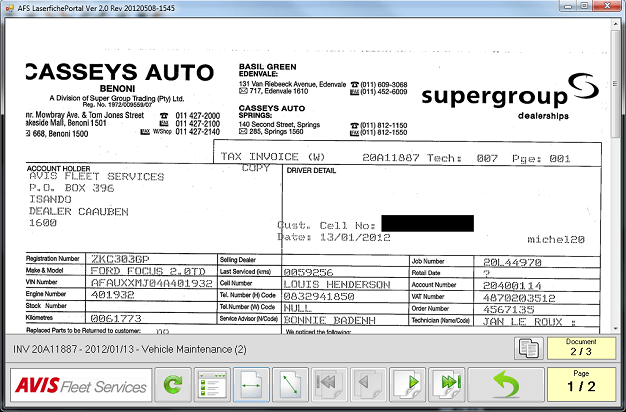Click the vertical scrollbar thumb
The image size is (626, 412).
pos(616,84)
